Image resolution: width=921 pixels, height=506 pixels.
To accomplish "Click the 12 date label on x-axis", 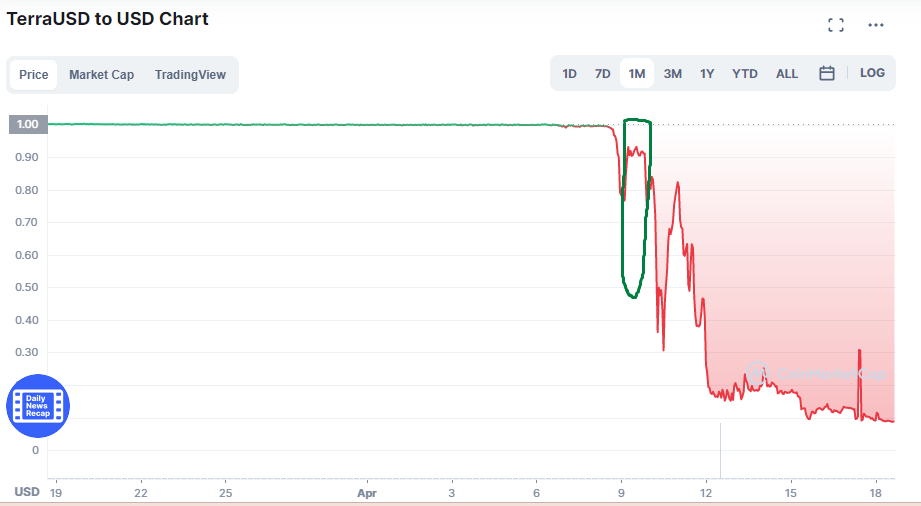I will (x=706, y=492).
